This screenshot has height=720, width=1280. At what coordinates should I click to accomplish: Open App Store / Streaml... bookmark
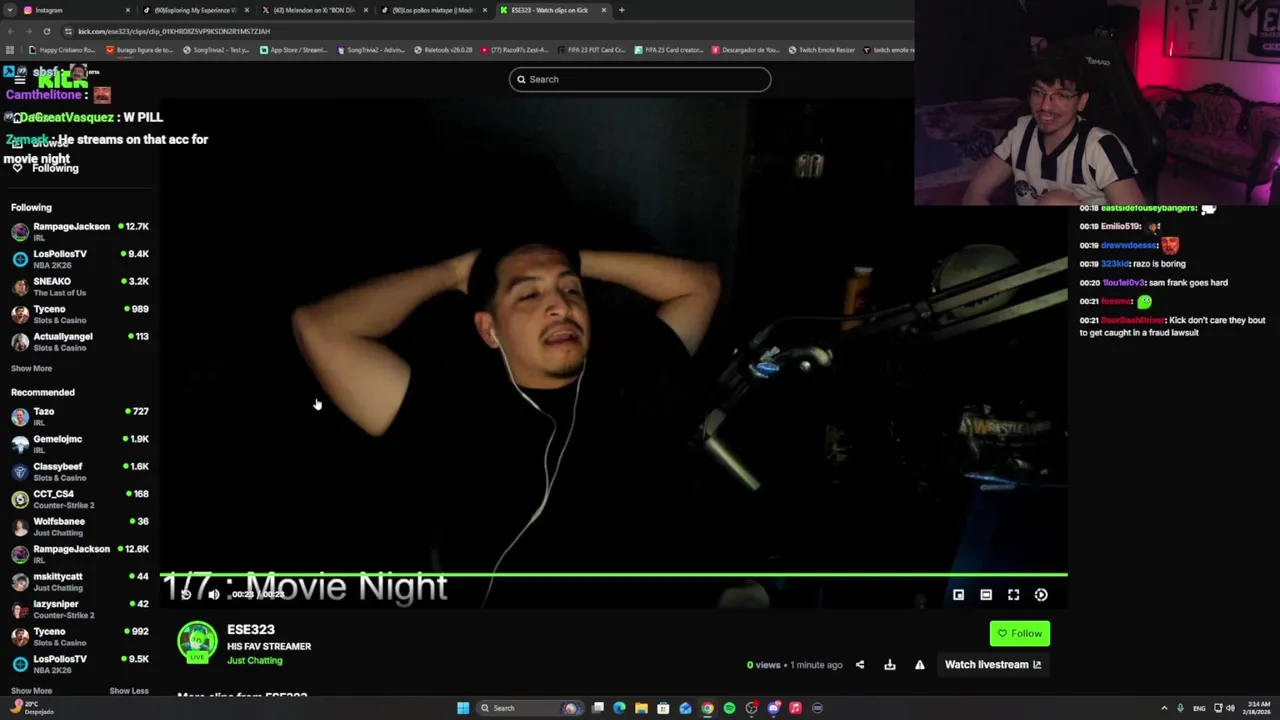[293, 50]
